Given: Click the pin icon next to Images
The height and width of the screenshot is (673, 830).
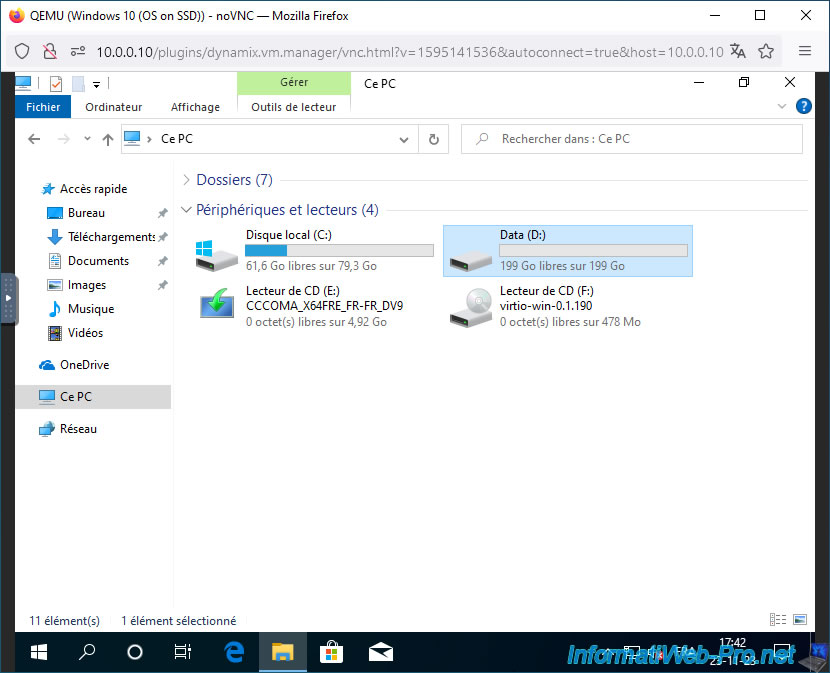Looking at the screenshot, I should (163, 285).
